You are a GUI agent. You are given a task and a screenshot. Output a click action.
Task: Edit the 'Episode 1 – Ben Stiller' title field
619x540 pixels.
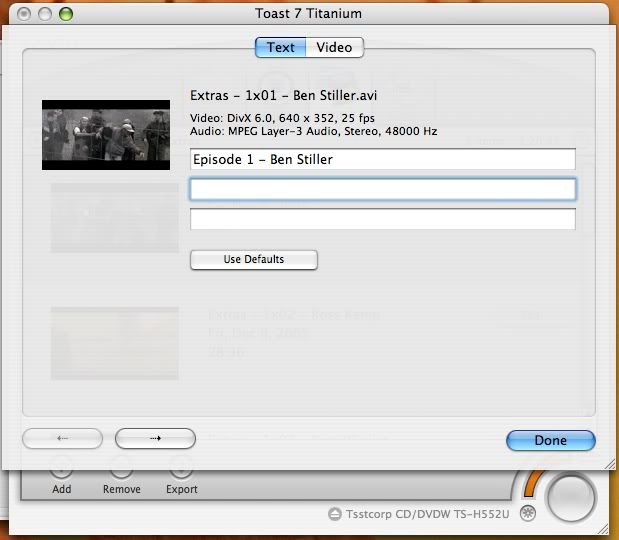click(x=383, y=159)
